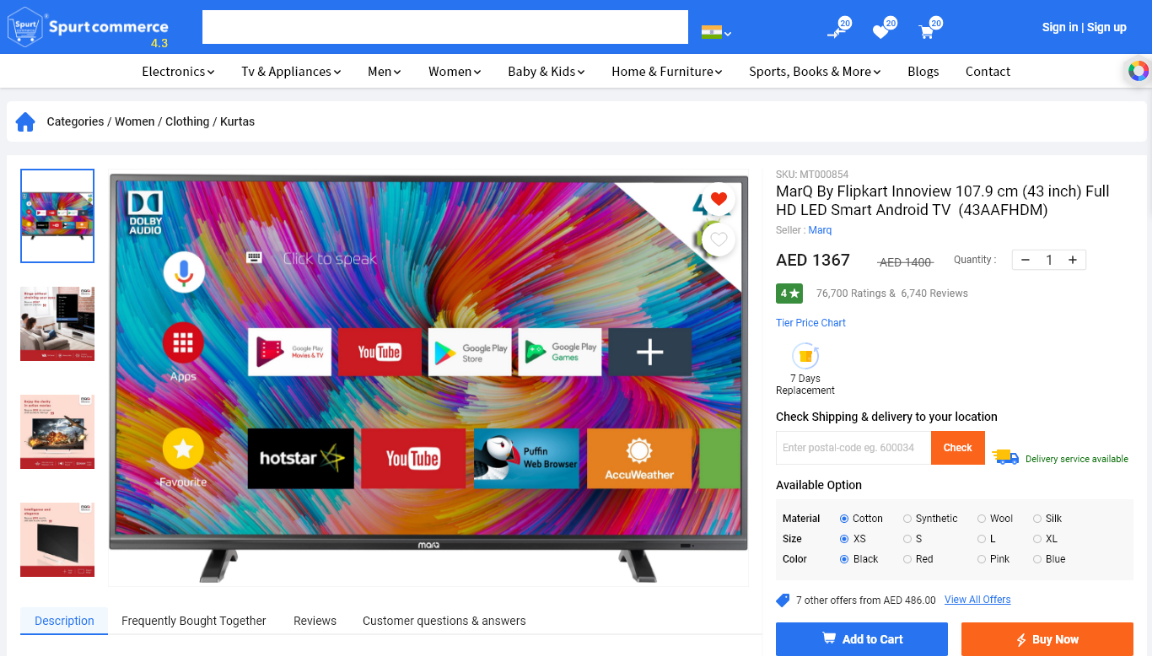Select Black color option
This screenshot has width=1152, height=656.
click(844, 560)
